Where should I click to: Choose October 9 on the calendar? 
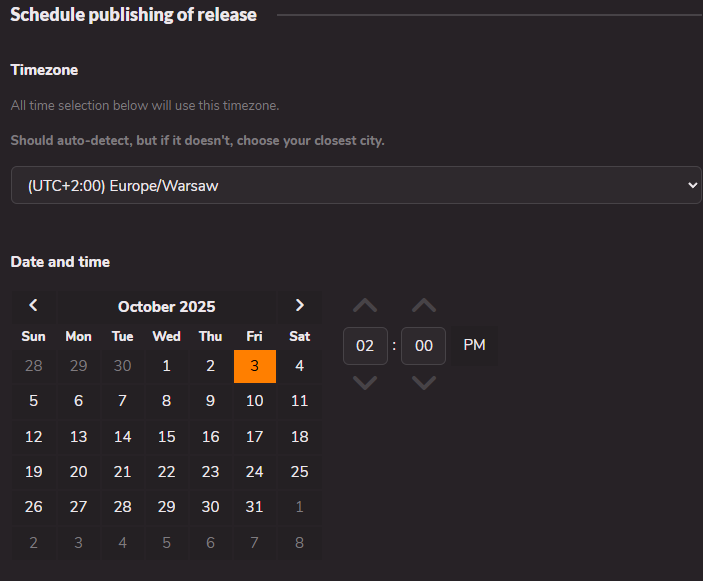tap(210, 401)
